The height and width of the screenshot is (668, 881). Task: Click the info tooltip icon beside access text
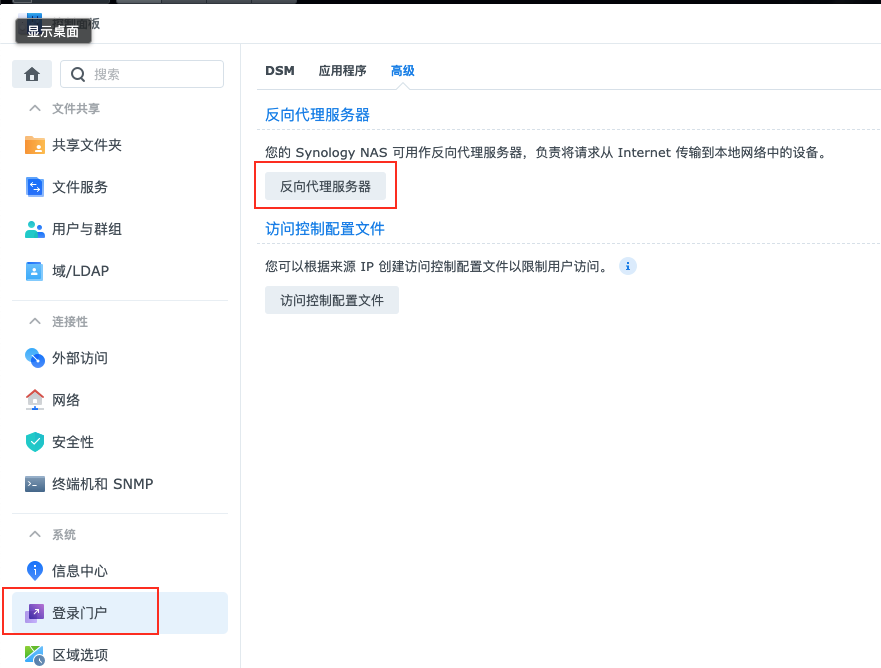point(627,267)
